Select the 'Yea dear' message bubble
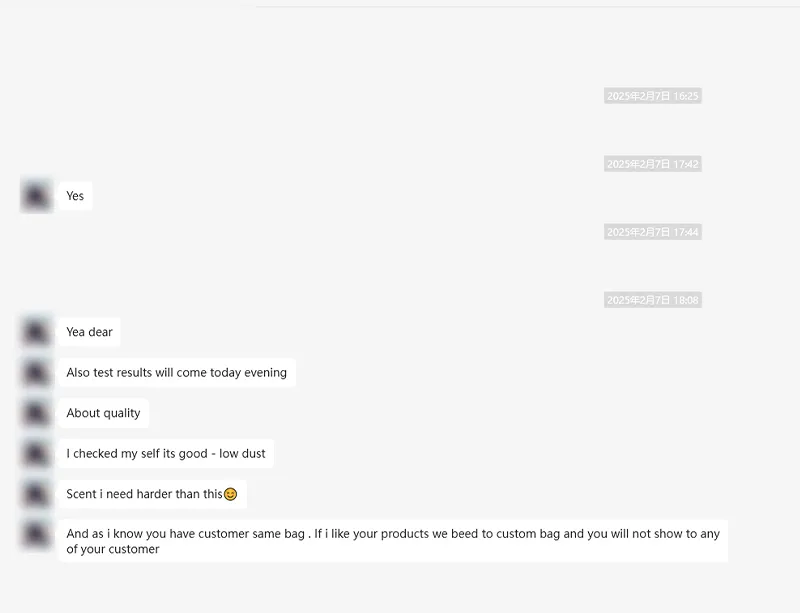 (88, 331)
